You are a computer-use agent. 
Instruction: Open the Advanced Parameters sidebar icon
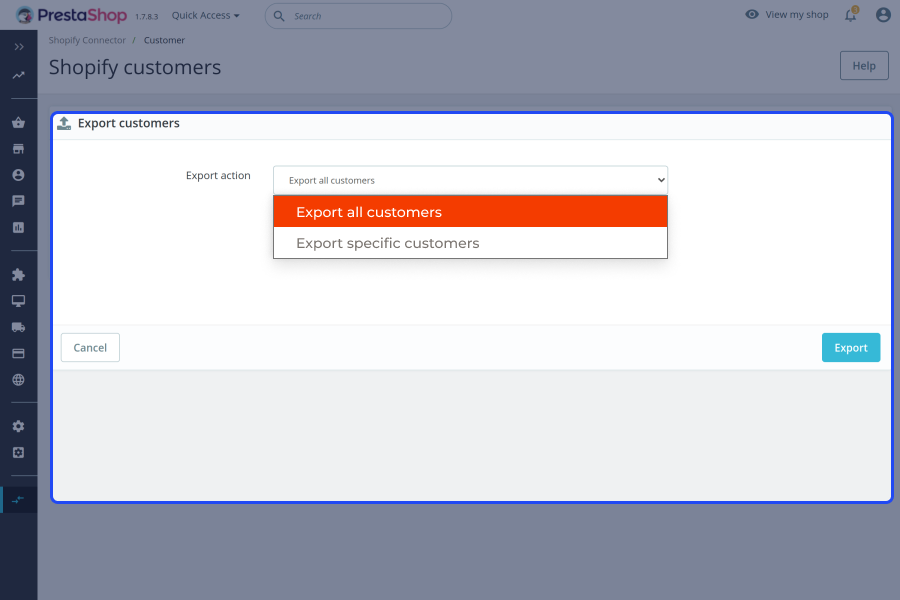tap(18, 452)
